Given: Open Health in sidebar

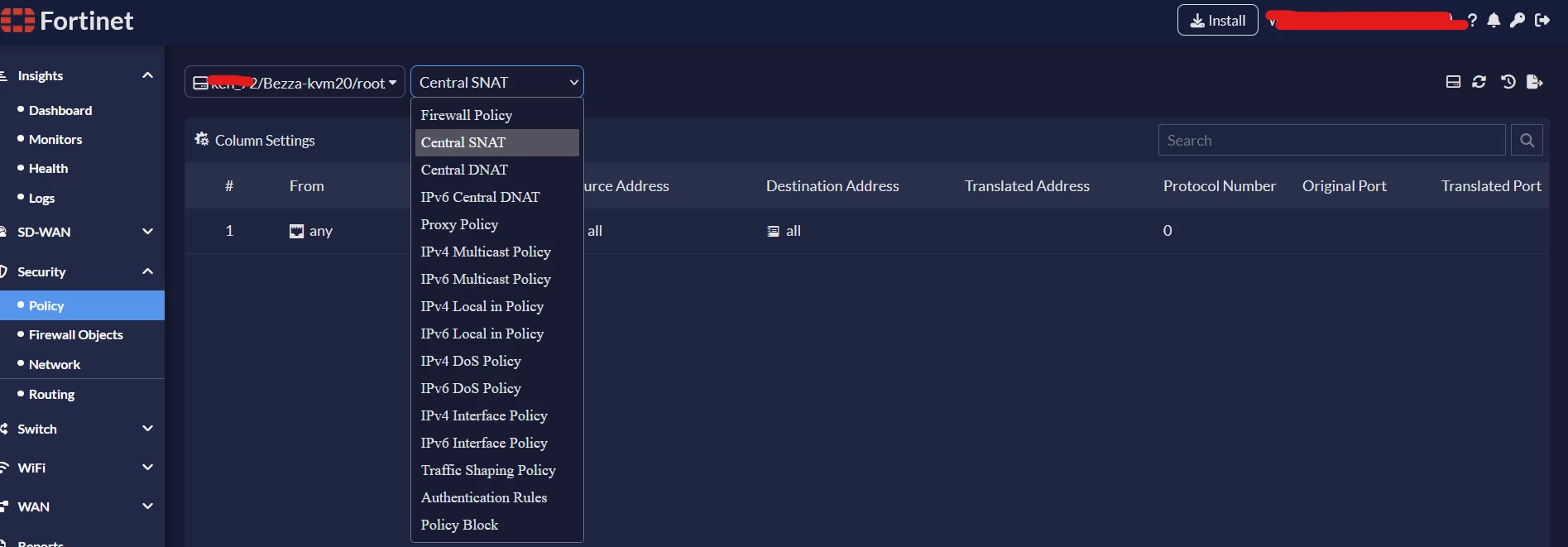Looking at the screenshot, I should pyautogui.click(x=48, y=168).
